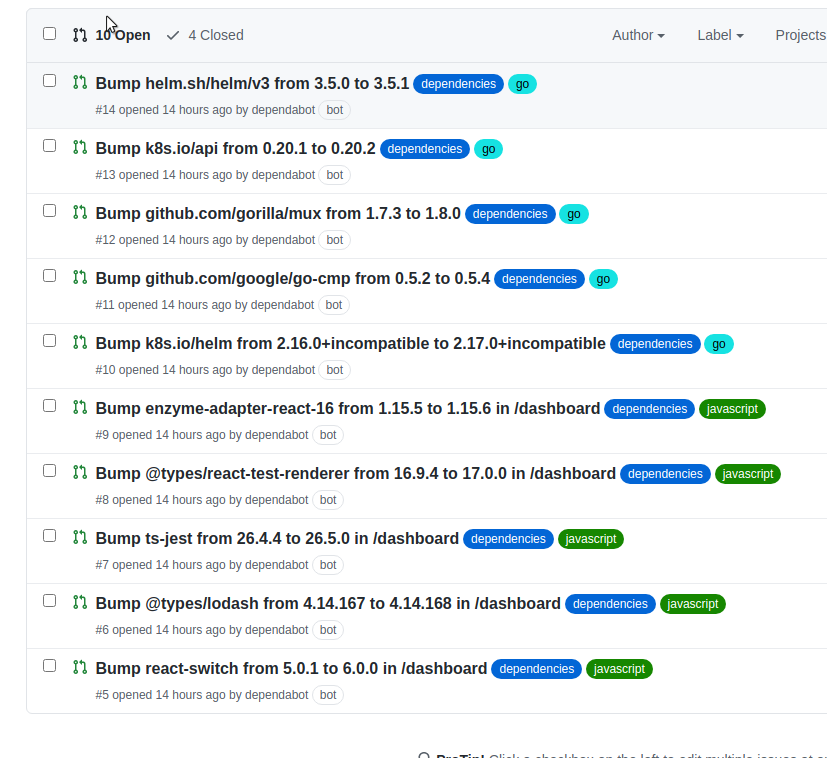Open the Author filter dropdown
827x758 pixels.
point(638,35)
